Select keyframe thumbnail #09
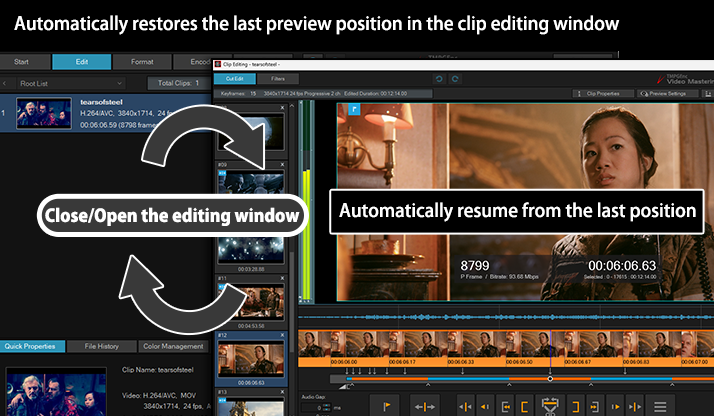This screenshot has height=416, width=714. pos(251,182)
